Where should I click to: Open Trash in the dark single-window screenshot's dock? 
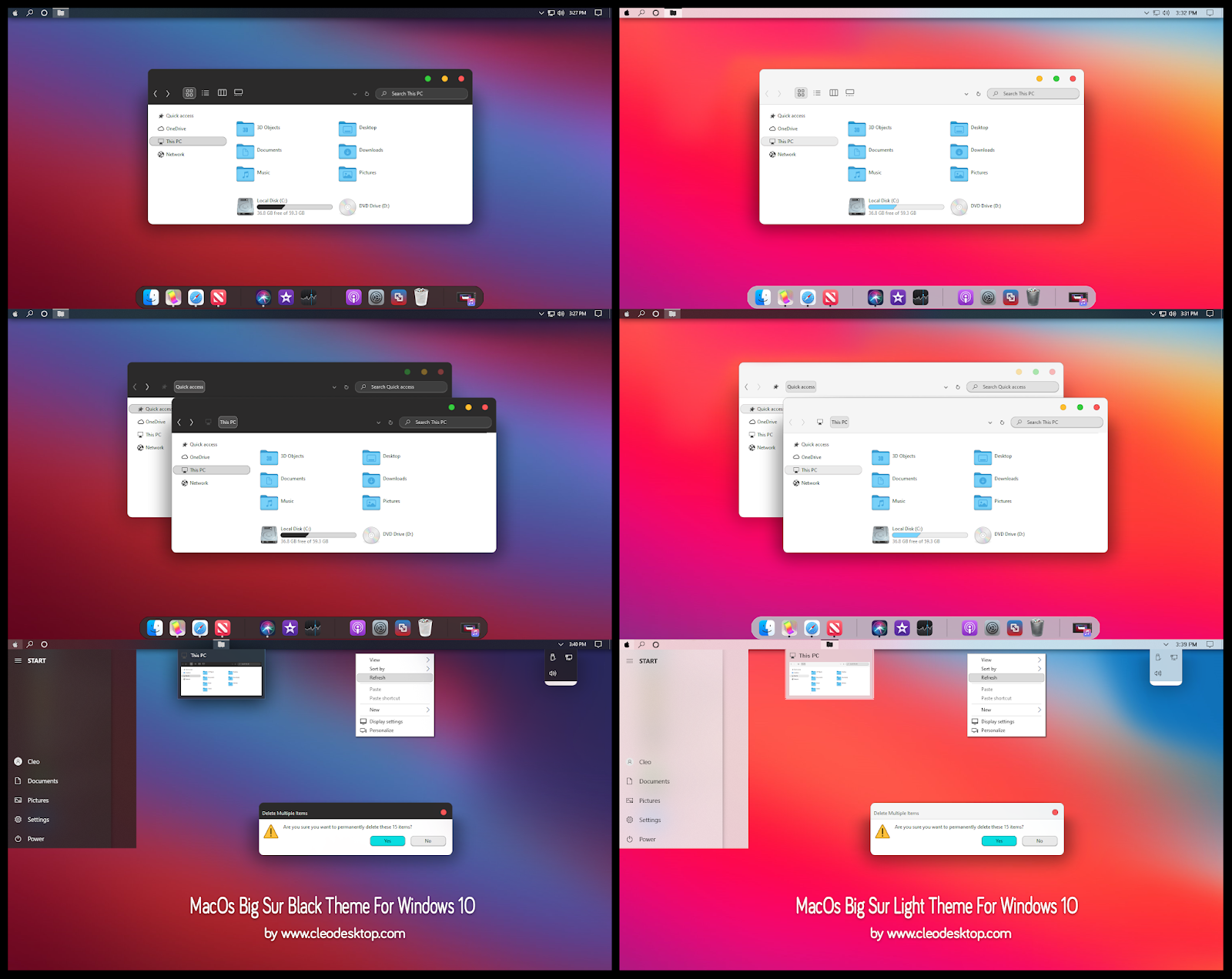click(421, 297)
